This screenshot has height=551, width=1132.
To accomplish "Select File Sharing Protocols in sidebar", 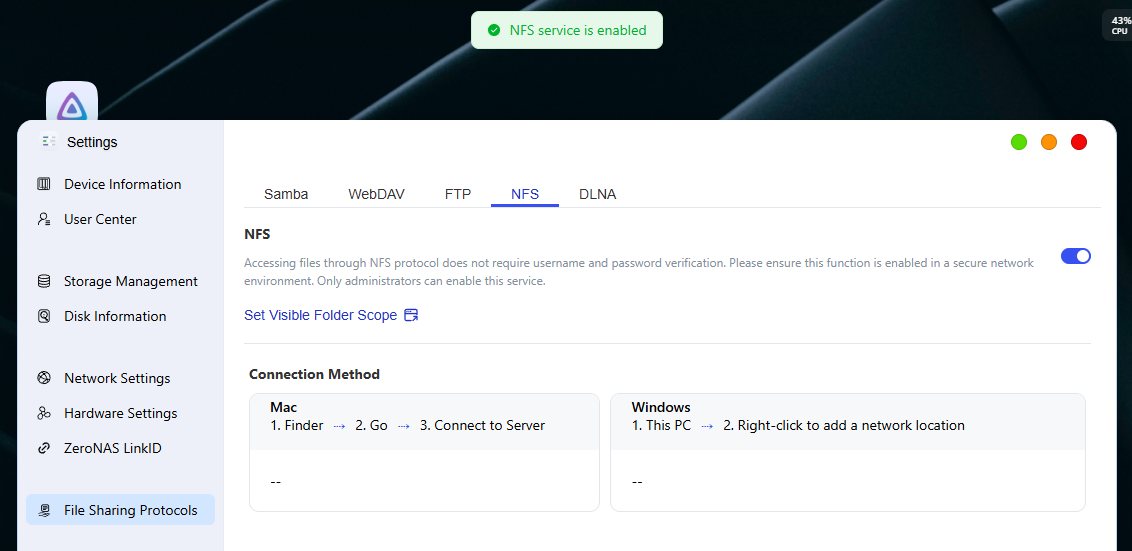I will [121, 510].
